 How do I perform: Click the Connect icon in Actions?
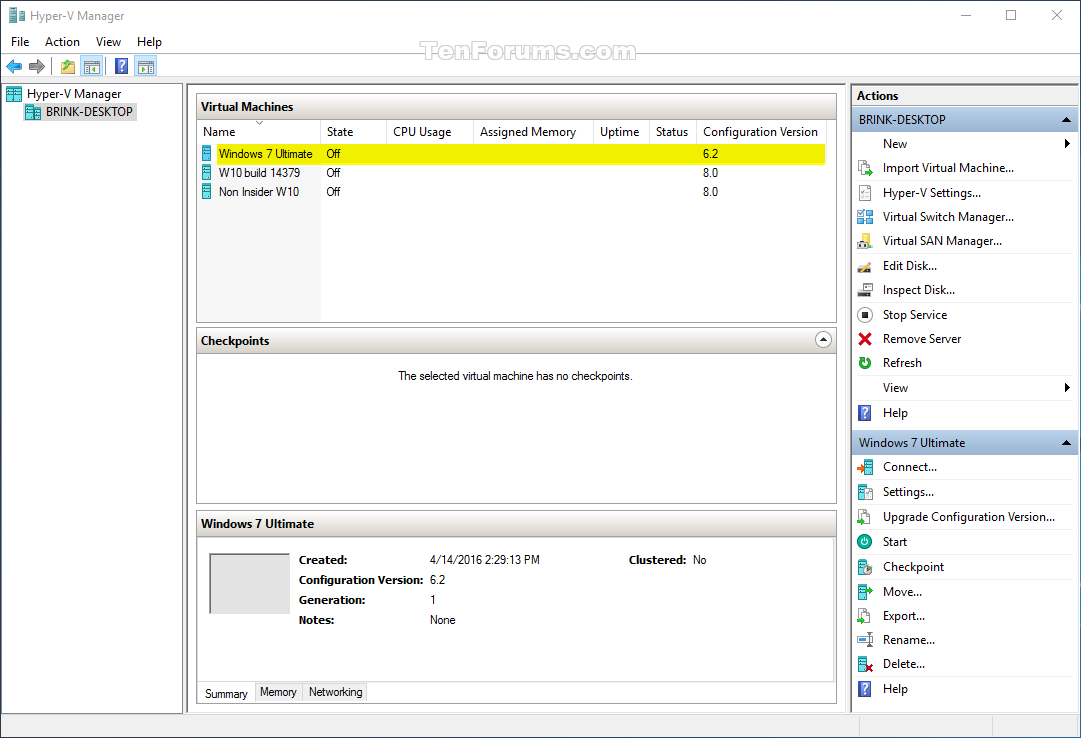click(x=865, y=467)
